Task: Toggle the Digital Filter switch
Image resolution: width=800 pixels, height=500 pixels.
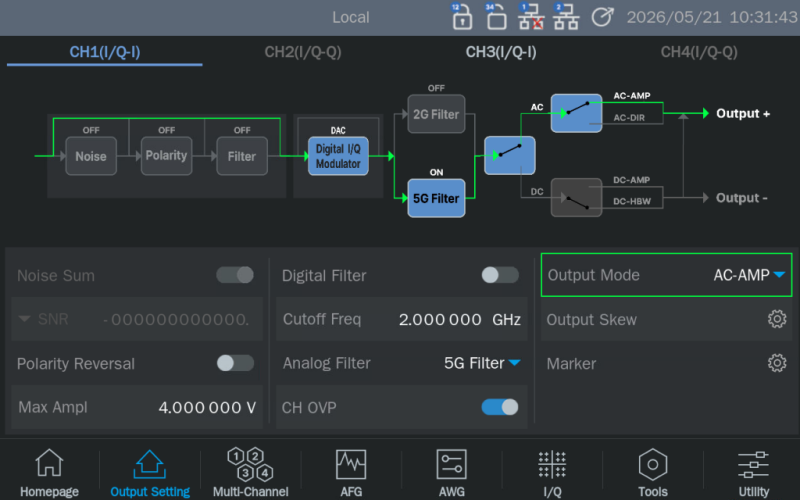Action: tap(500, 275)
